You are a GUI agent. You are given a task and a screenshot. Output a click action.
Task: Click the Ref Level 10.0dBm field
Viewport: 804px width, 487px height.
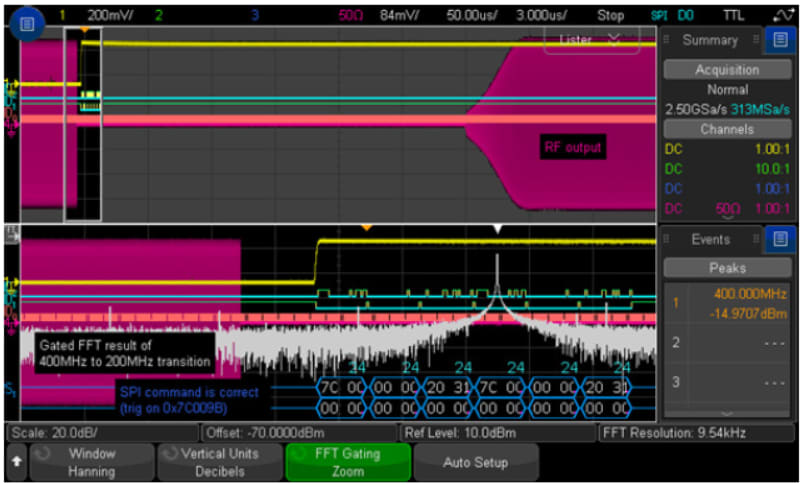click(498, 433)
